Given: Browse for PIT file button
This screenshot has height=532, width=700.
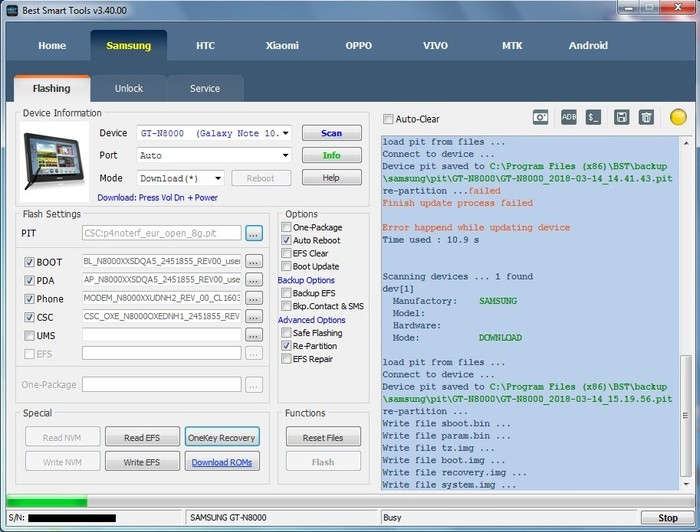Looking at the screenshot, I should pyautogui.click(x=254, y=233).
